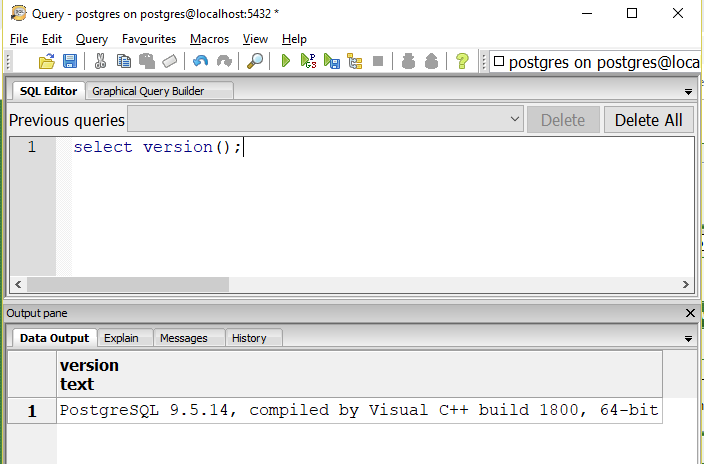704x464 pixels.
Task: Open the File menu
Action: [x=19, y=39]
